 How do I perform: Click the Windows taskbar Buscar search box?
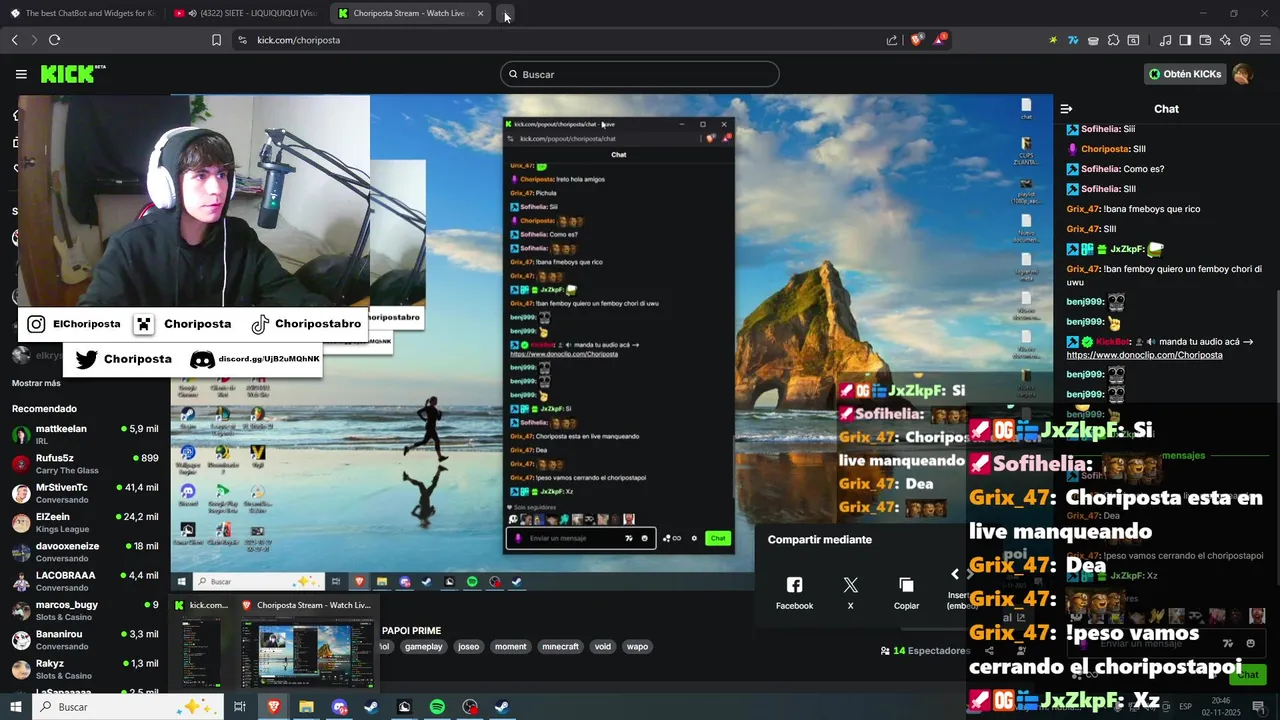pos(127,707)
